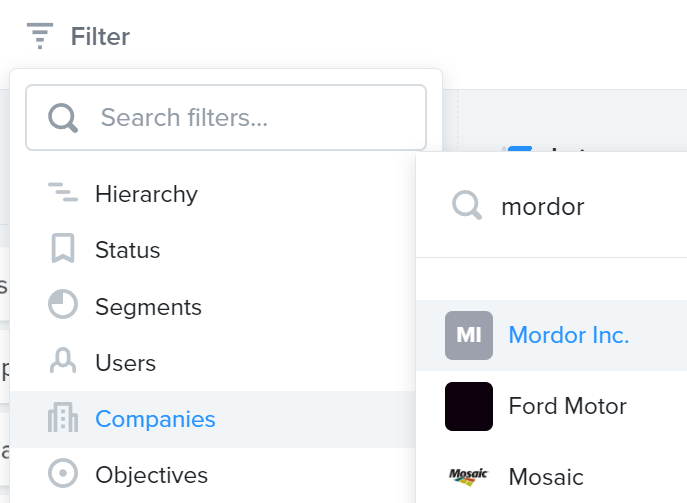Select the Users filter option
Viewport: 687px width, 503px height.
[212, 363]
